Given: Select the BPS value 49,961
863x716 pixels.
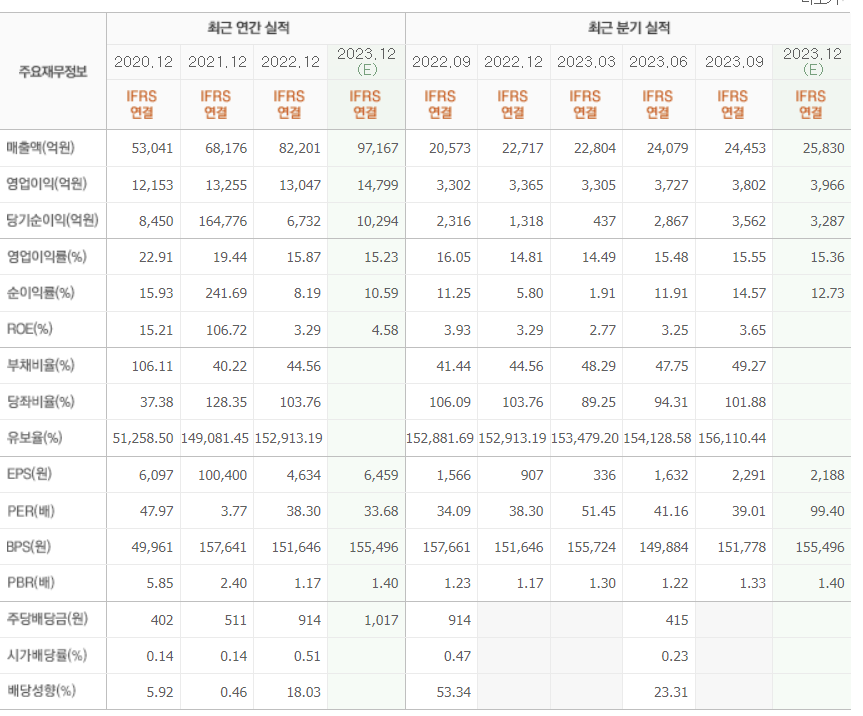Looking at the screenshot, I should [x=152, y=548].
